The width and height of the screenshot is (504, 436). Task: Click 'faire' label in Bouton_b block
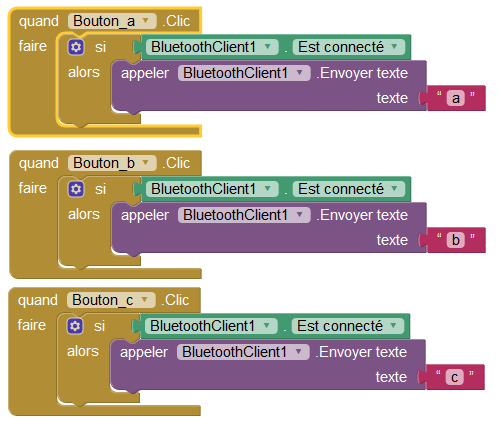tap(33, 188)
